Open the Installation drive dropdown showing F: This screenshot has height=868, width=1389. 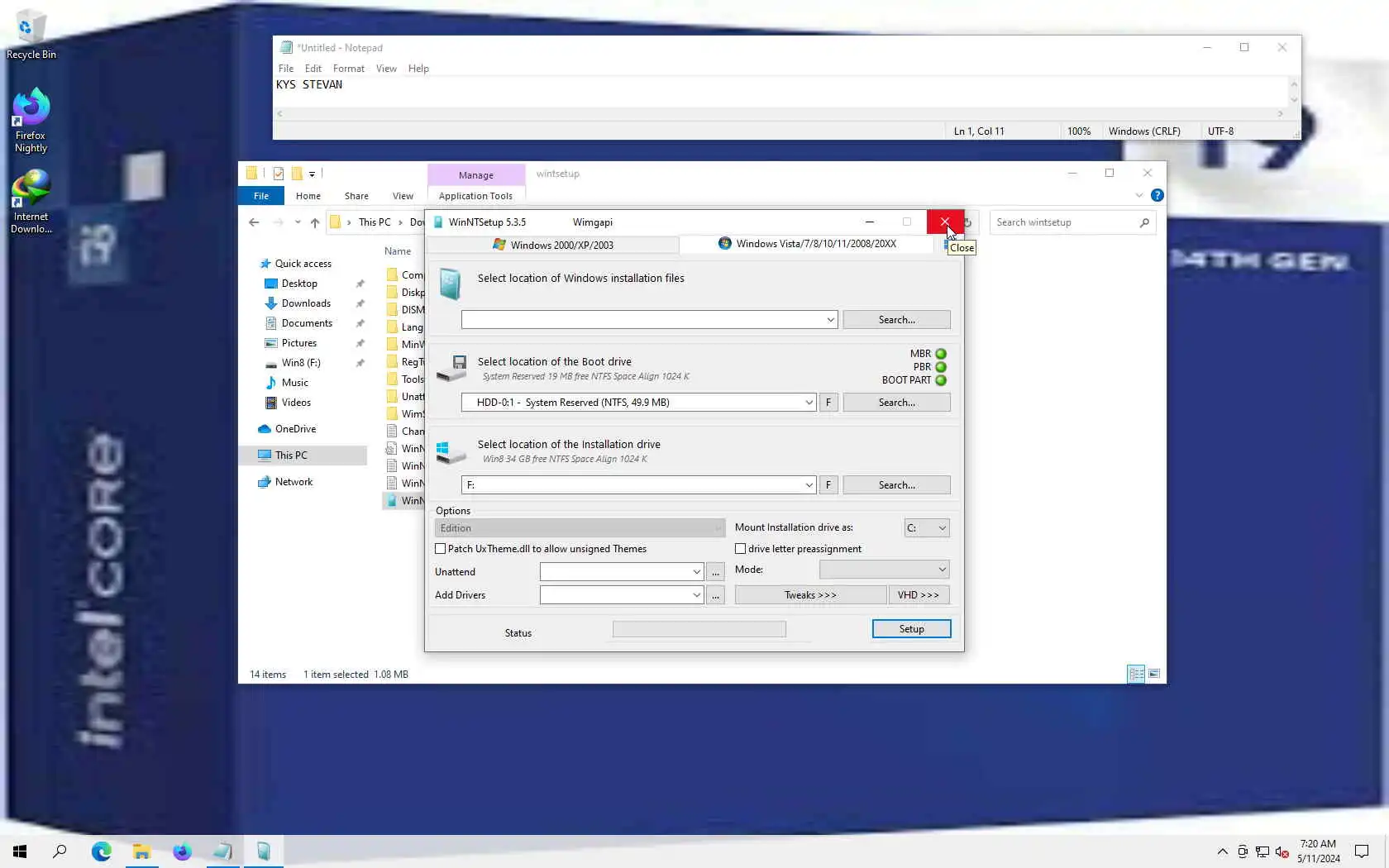(809, 485)
